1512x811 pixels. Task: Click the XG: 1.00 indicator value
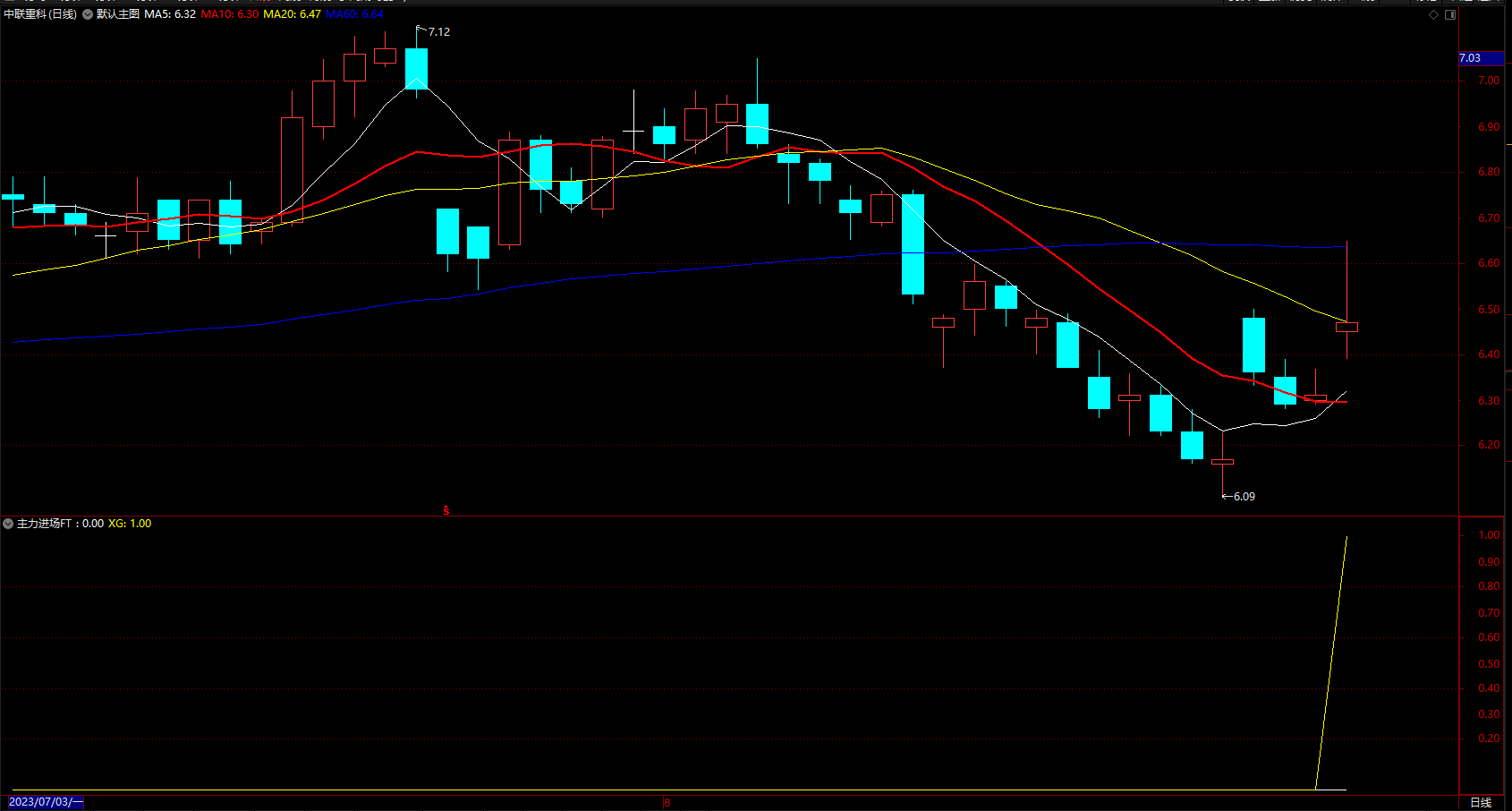[130, 524]
